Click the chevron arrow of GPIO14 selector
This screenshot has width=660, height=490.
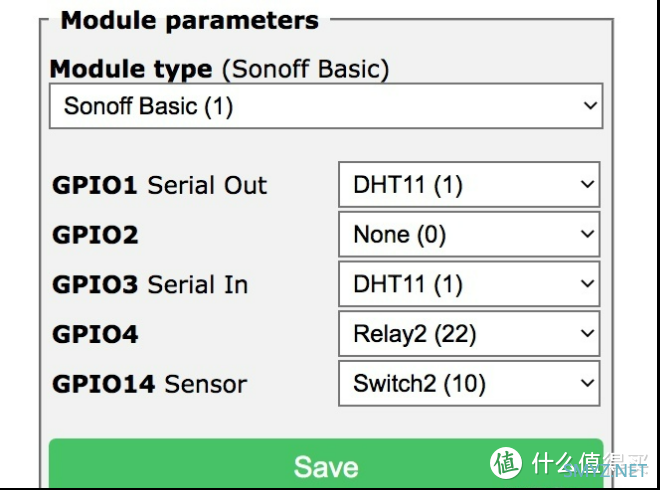point(587,383)
